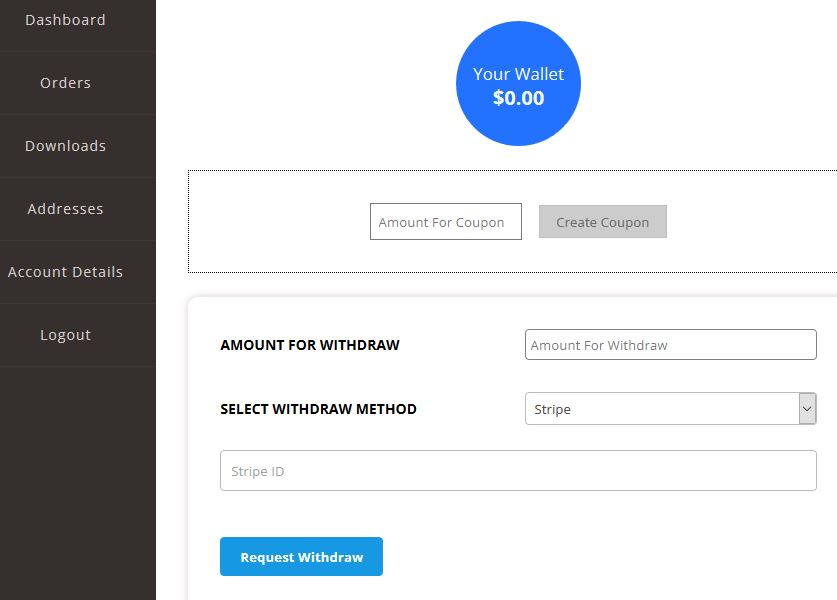Viewport: 837px width, 600px height.
Task: Click the AMOUNT FOR WITHDRAW label
Action: (x=310, y=345)
